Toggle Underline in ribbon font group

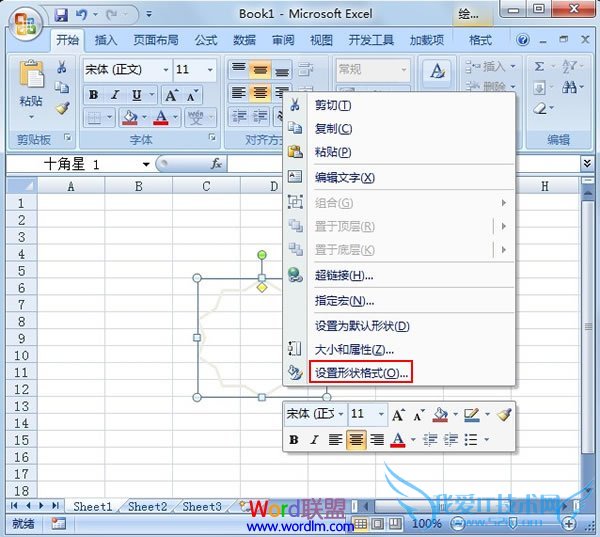[137, 95]
